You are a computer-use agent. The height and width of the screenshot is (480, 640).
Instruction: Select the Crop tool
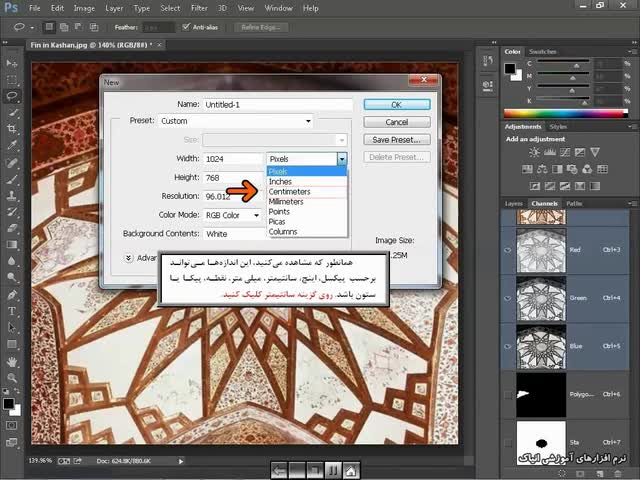point(12,129)
